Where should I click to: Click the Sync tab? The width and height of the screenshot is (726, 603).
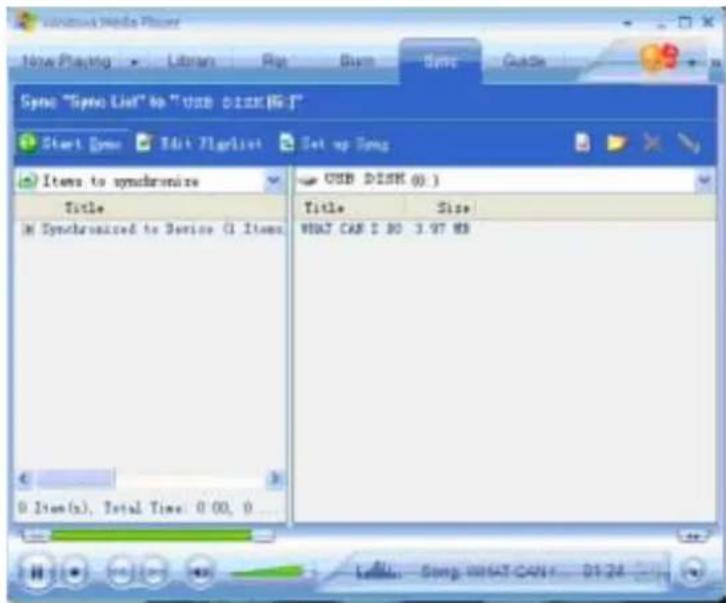tap(440, 61)
